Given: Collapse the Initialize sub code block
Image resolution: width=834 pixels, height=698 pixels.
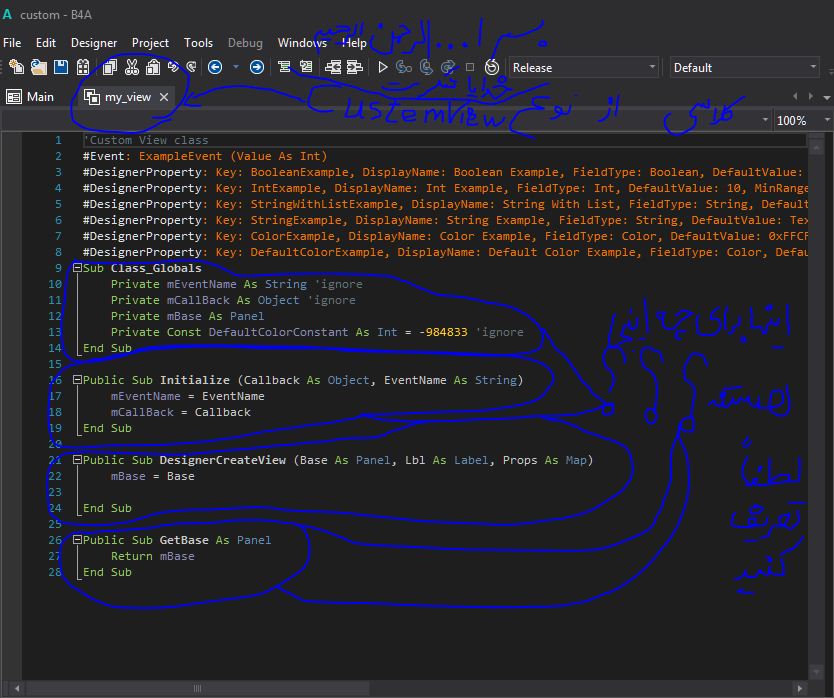Looking at the screenshot, I should (77, 380).
